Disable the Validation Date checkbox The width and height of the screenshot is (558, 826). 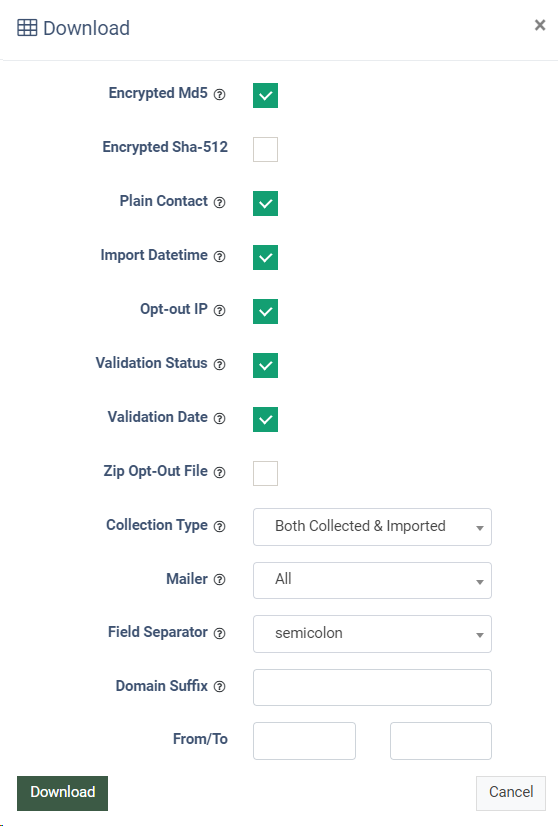coord(266,419)
